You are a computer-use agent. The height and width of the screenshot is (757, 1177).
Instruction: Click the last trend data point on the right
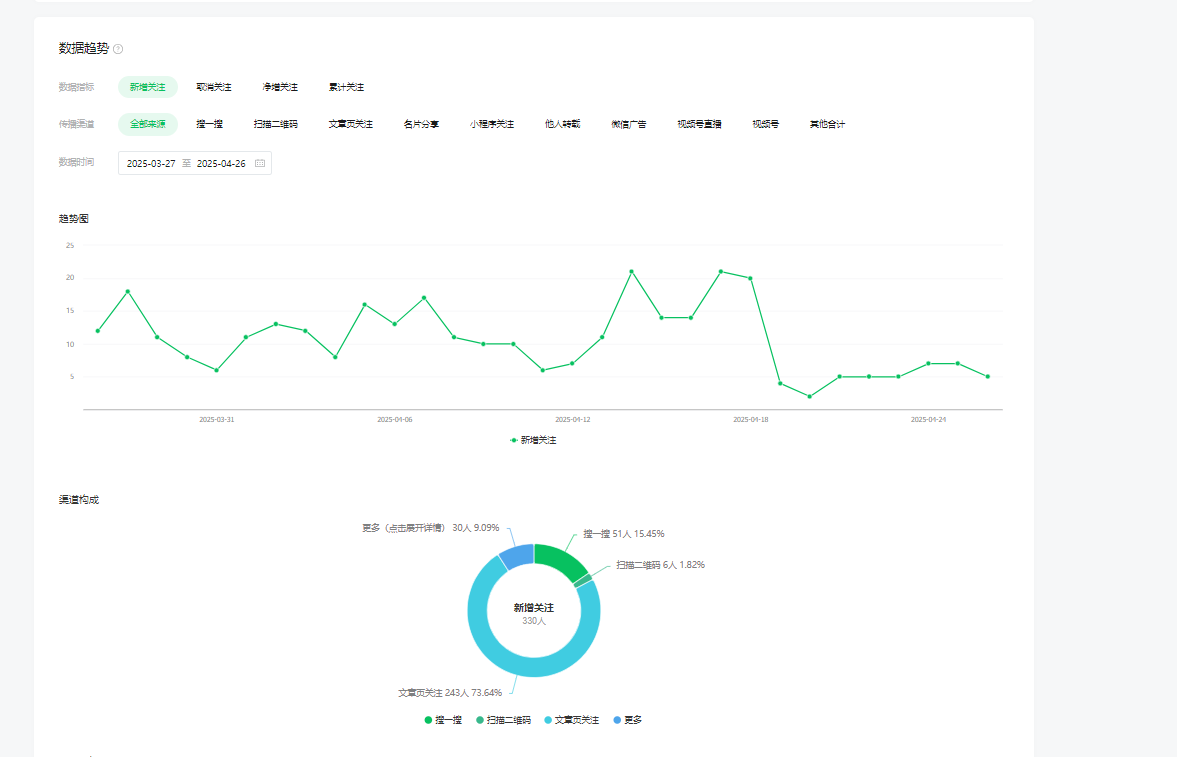[x=988, y=377]
